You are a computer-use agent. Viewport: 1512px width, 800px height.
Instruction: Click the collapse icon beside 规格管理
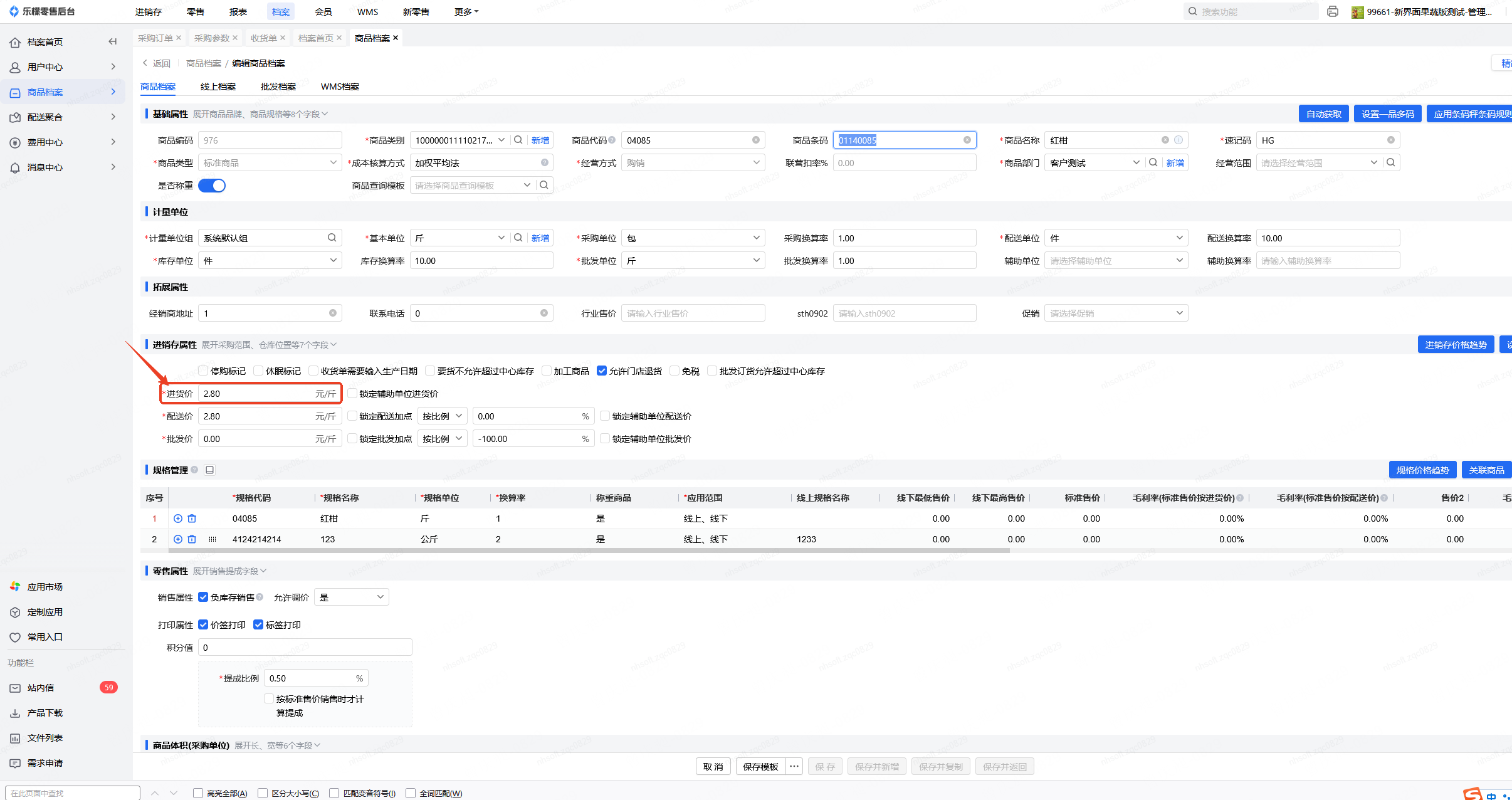click(210, 470)
